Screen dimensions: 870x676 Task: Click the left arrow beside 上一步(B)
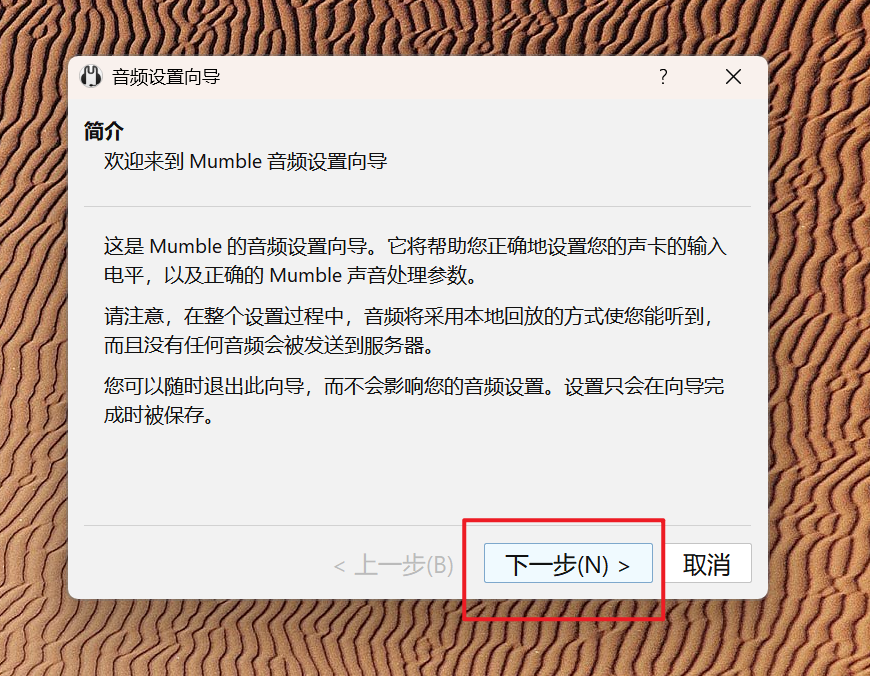(x=340, y=567)
